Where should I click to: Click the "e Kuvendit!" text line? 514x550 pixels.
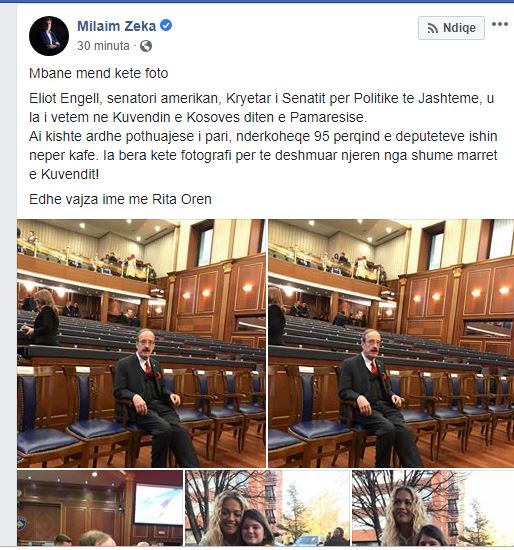(64, 174)
